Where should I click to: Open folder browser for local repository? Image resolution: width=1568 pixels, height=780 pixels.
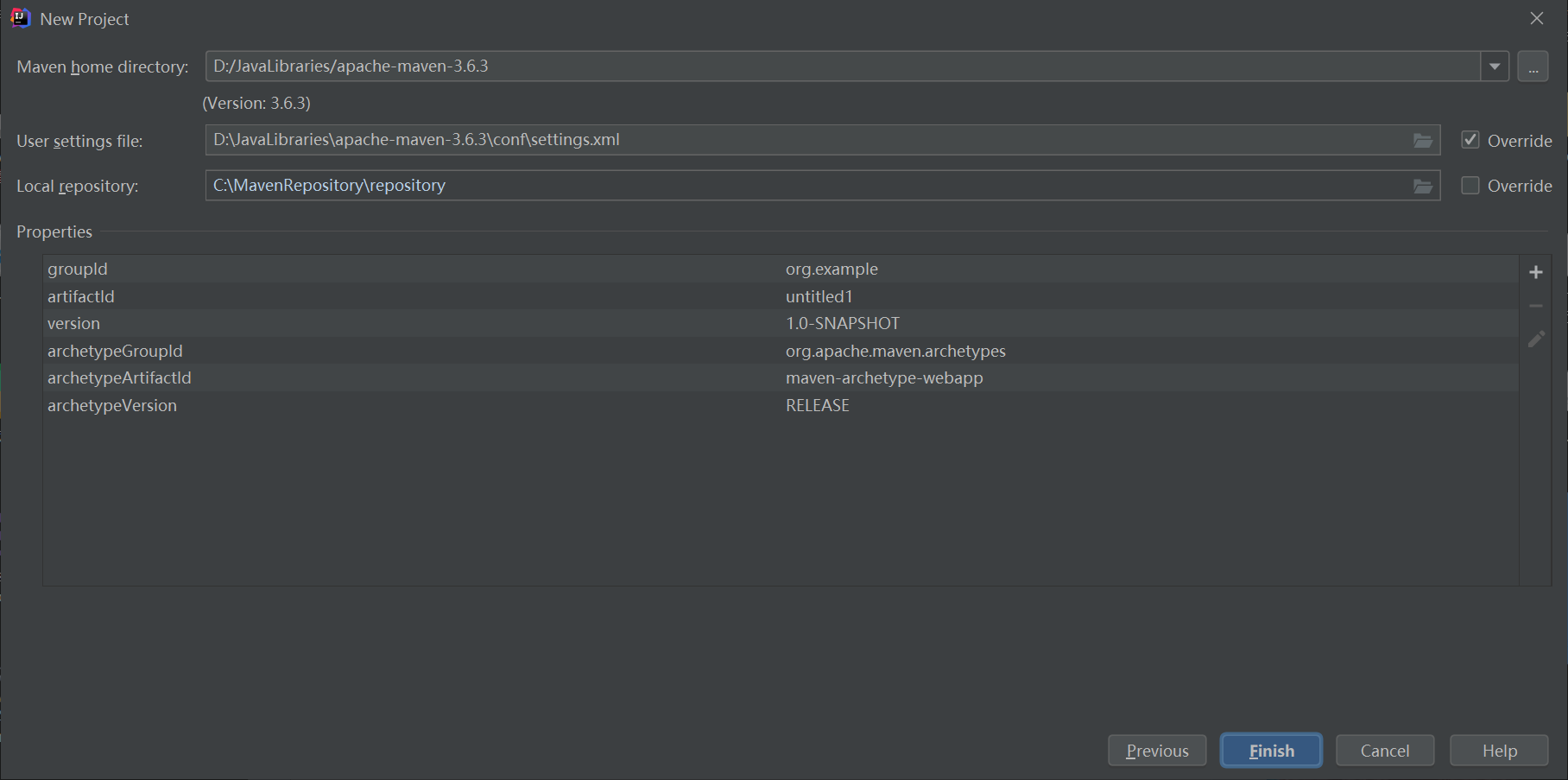1423,185
